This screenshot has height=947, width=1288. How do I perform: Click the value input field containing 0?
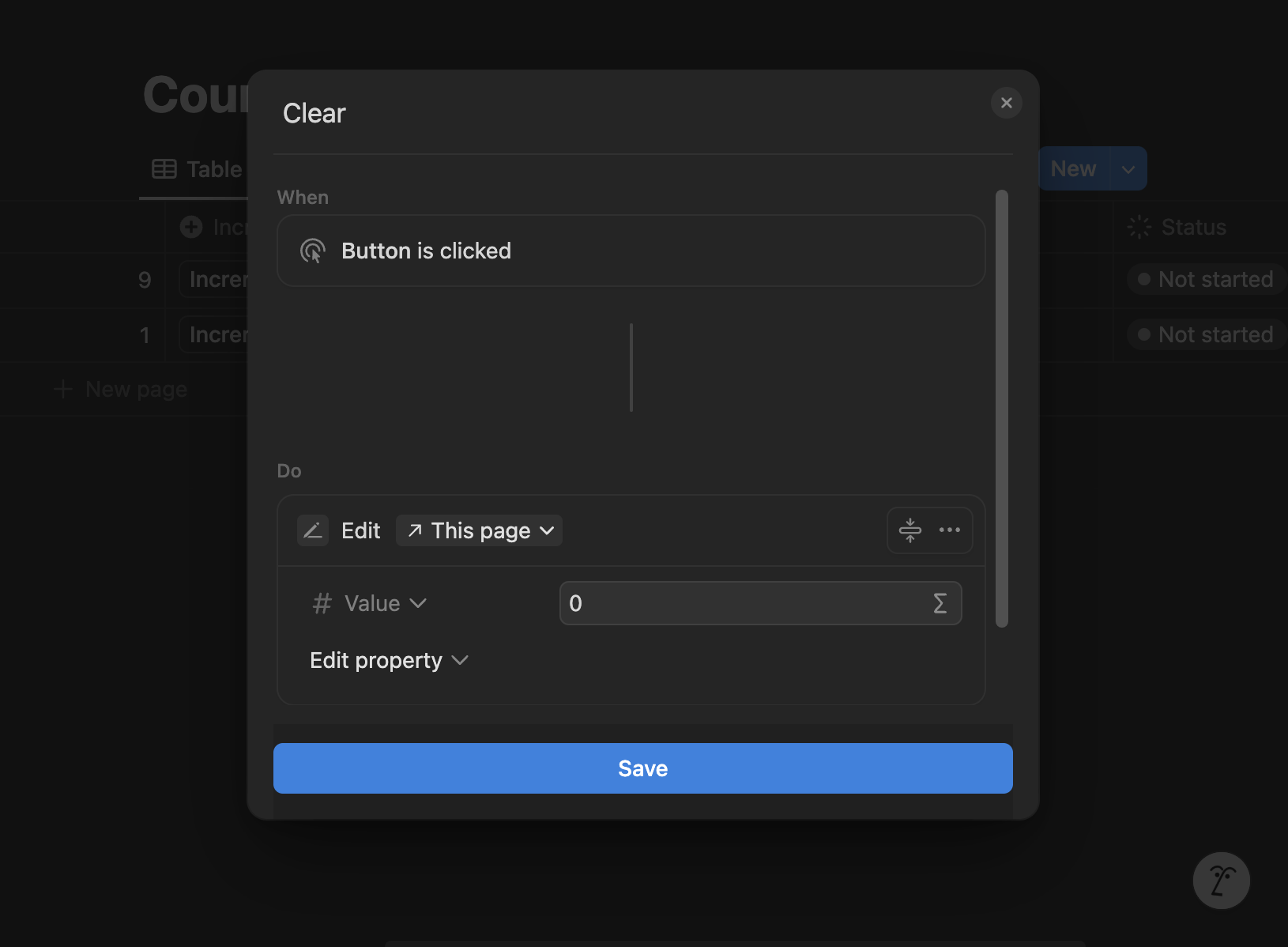pos(743,604)
